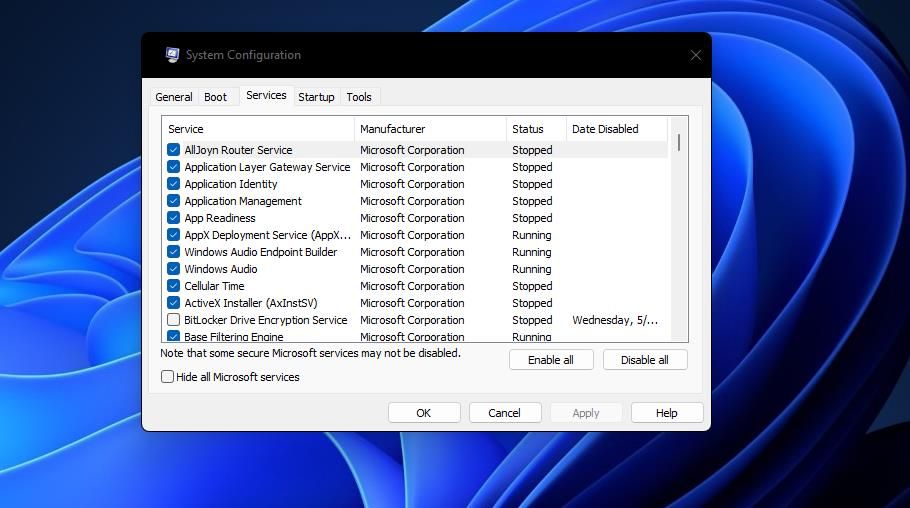Uncheck AppX Deployment Service checkbox
This screenshot has height=508, width=910.
173,235
